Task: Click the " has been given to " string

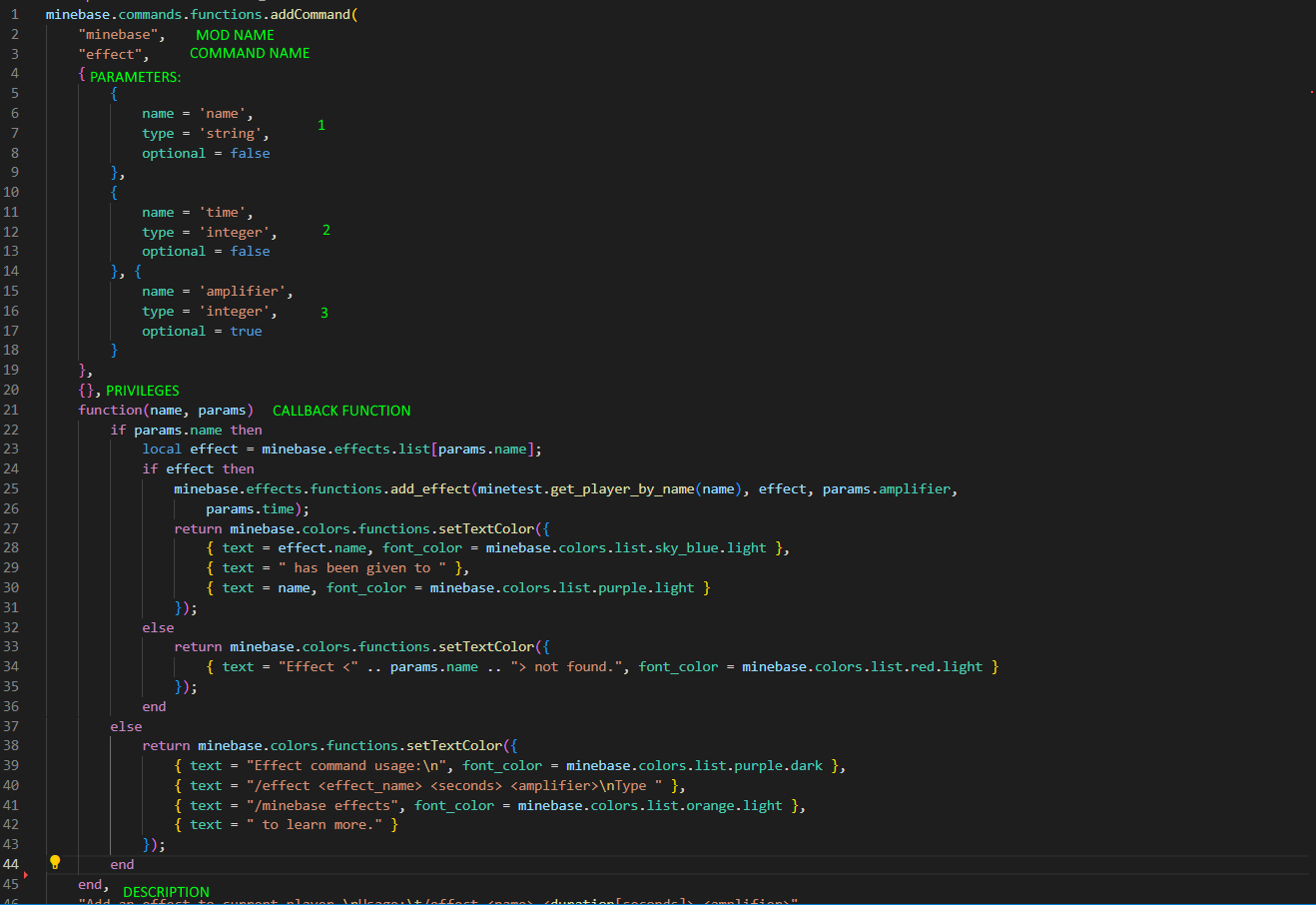Action: 361,567
